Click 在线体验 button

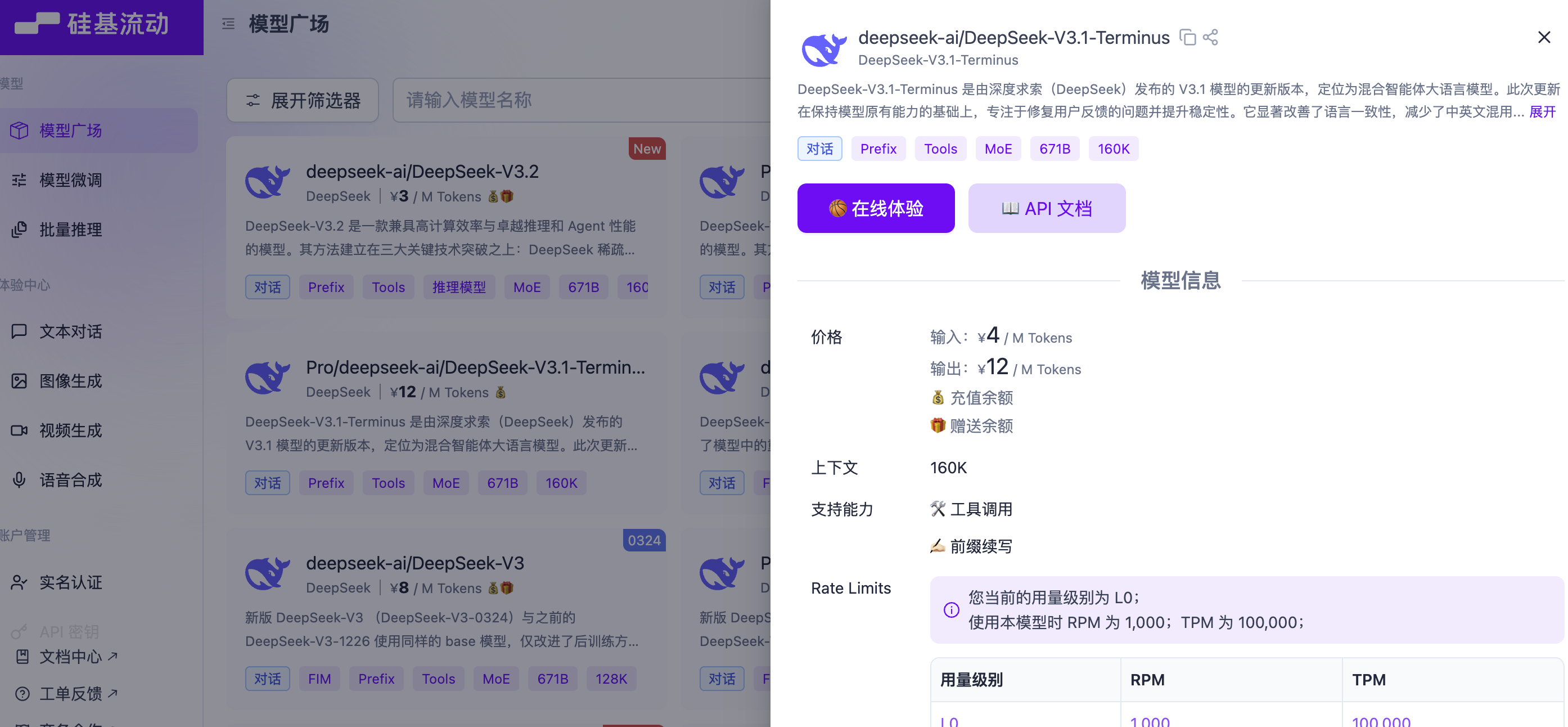coord(876,208)
